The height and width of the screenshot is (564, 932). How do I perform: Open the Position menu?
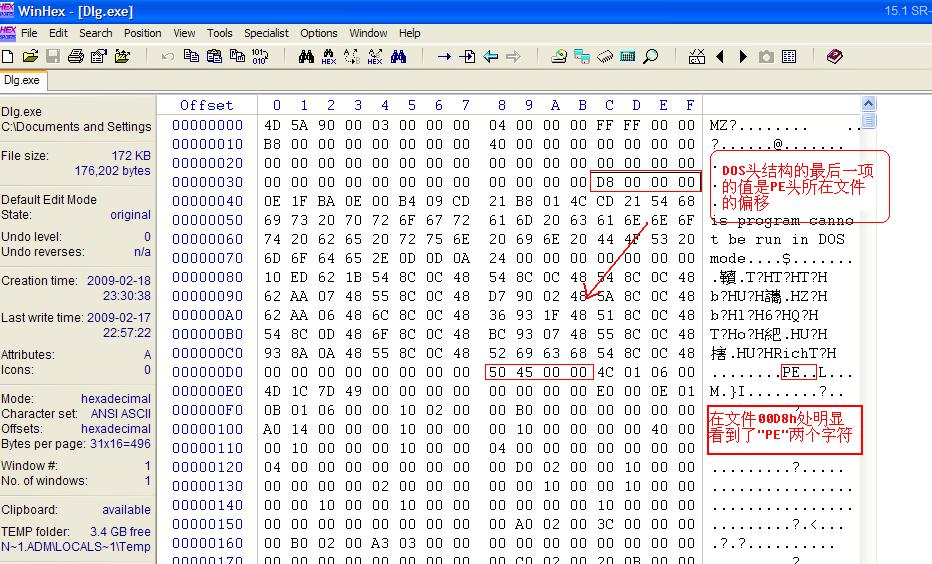(x=143, y=33)
